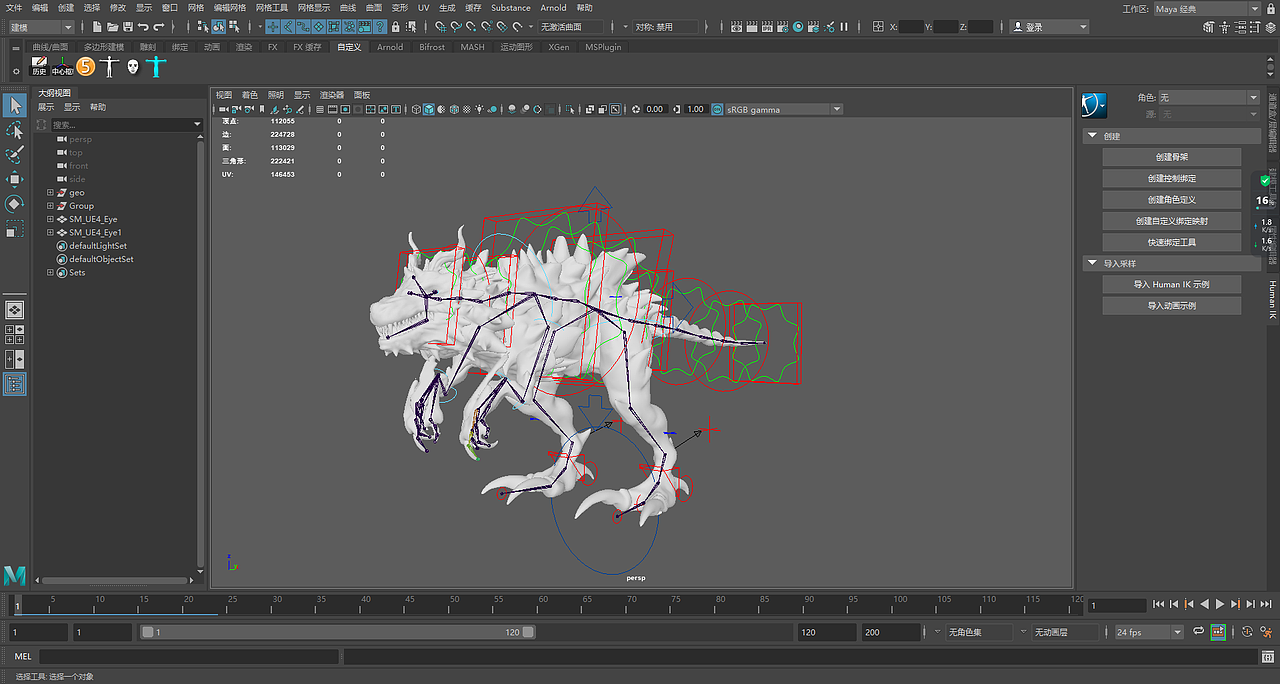Click the skull shelf icon
The image size is (1280, 684).
pos(132,67)
